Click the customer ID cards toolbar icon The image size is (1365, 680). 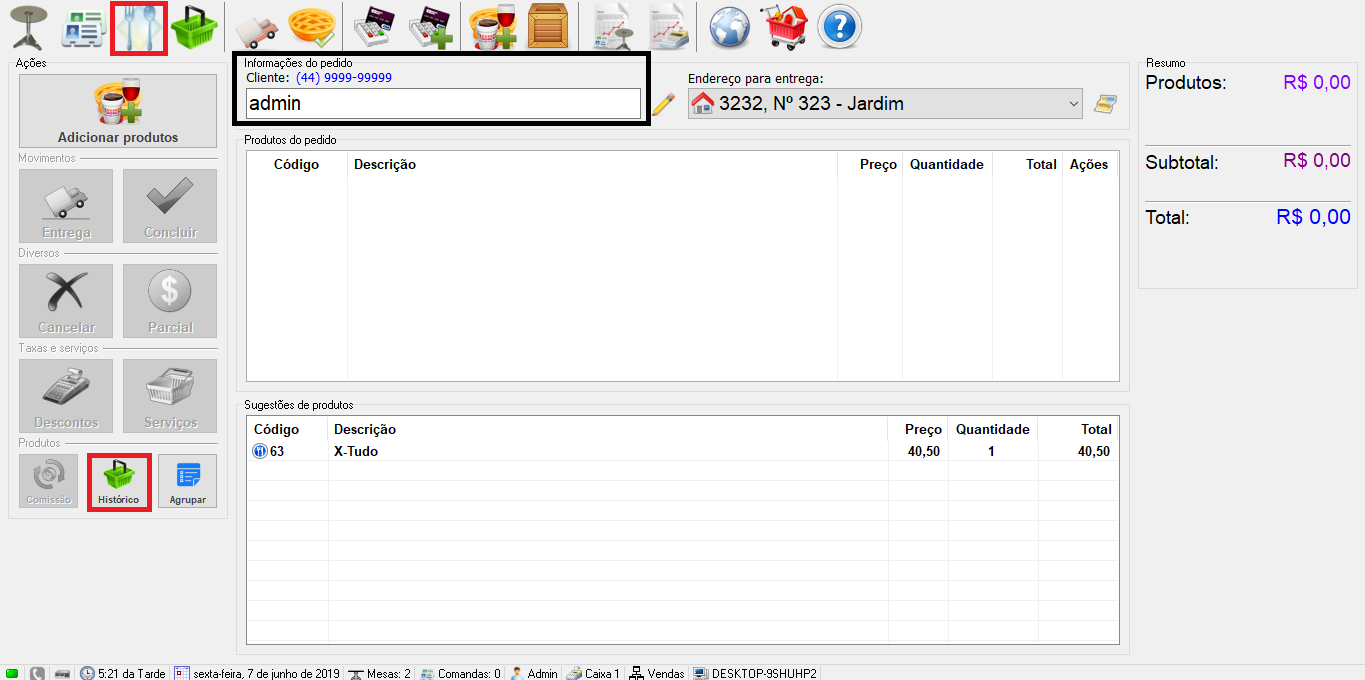click(x=85, y=28)
